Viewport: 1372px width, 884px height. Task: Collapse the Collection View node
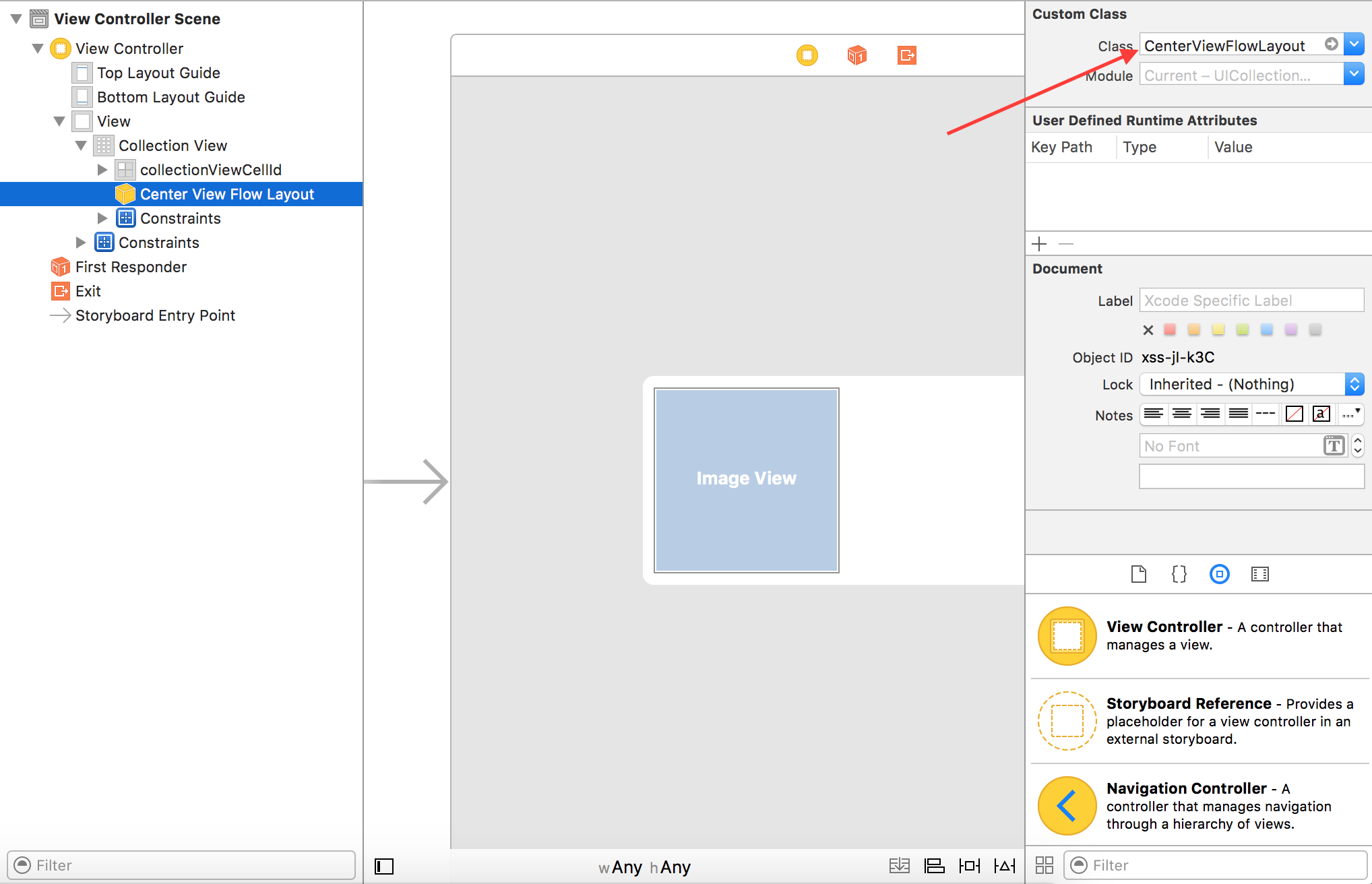[x=81, y=146]
